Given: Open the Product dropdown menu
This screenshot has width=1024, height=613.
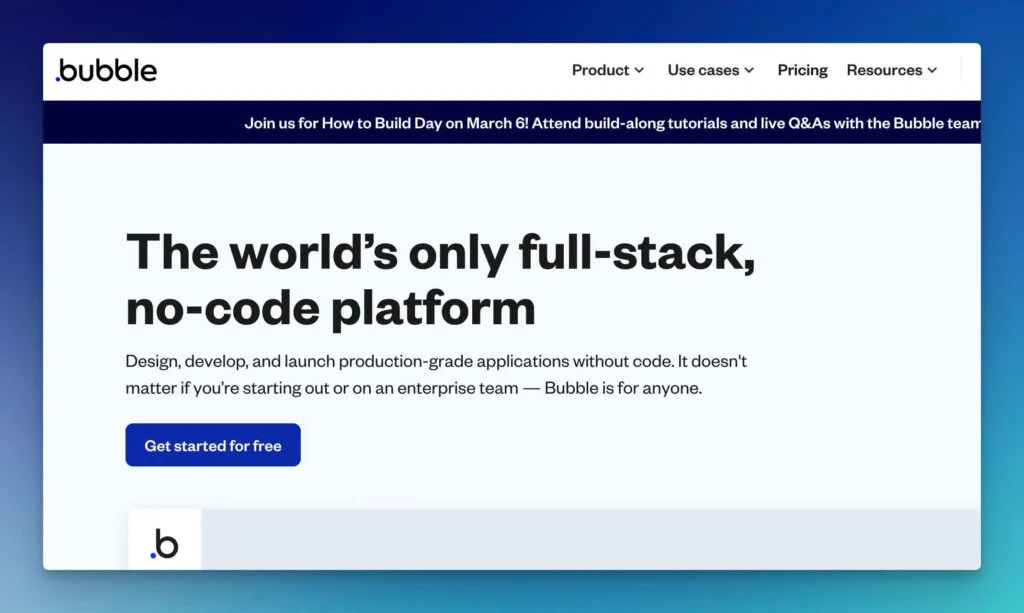Looking at the screenshot, I should tap(608, 70).
